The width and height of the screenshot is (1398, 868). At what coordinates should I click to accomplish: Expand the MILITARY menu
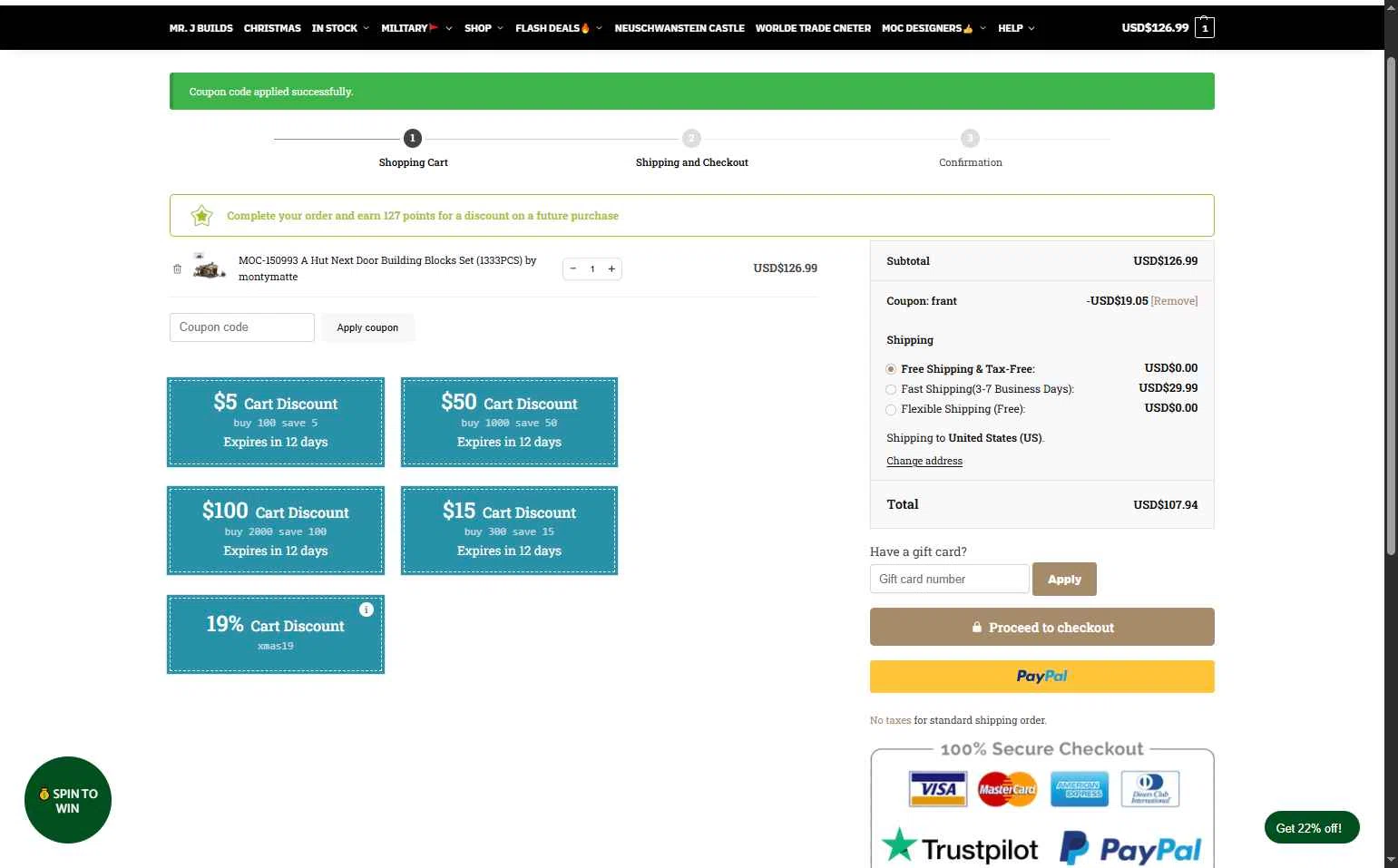coord(416,28)
